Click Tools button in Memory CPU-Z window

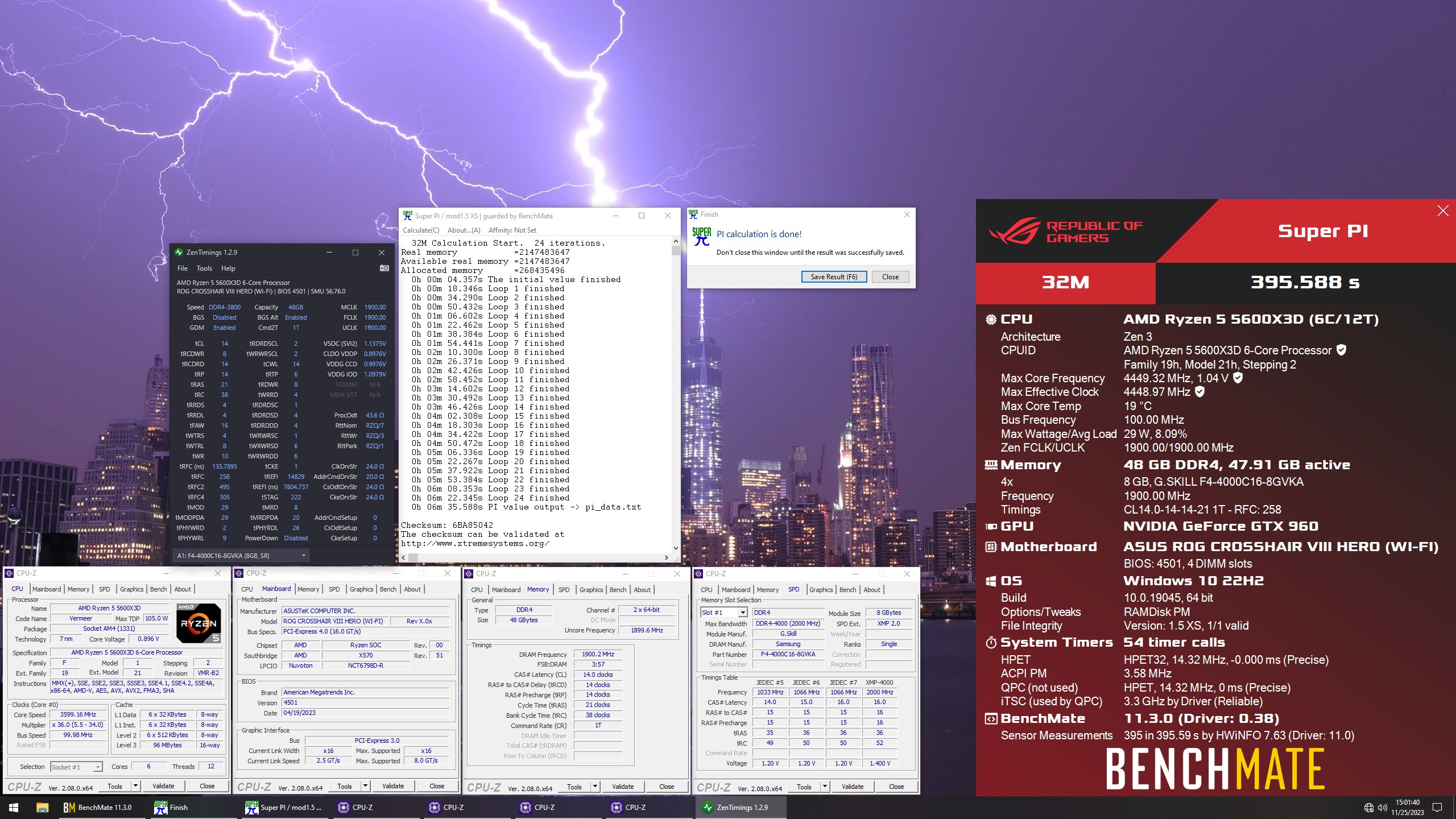click(x=574, y=787)
